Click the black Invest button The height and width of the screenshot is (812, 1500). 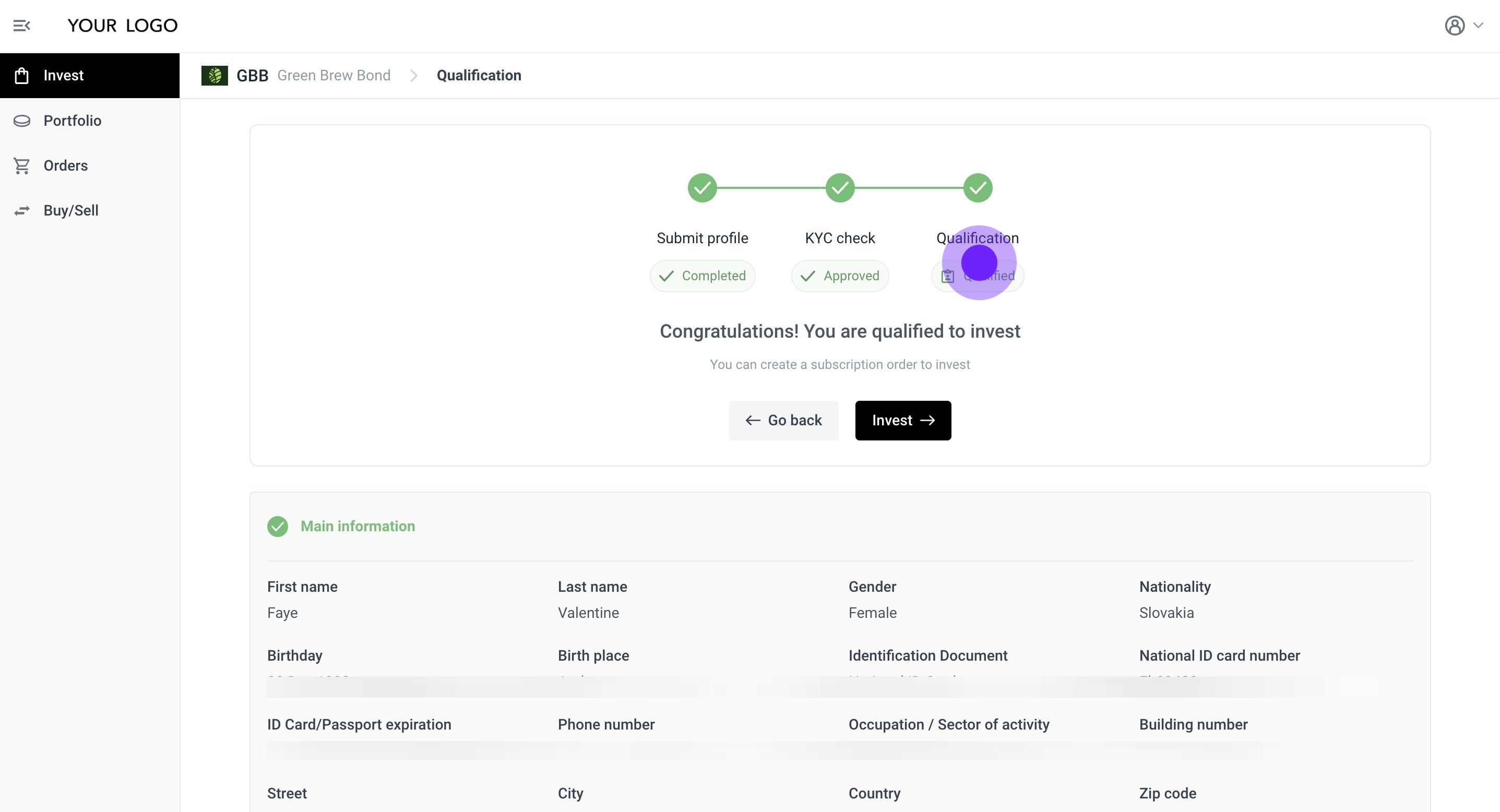pyautogui.click(x=902, y=420)
